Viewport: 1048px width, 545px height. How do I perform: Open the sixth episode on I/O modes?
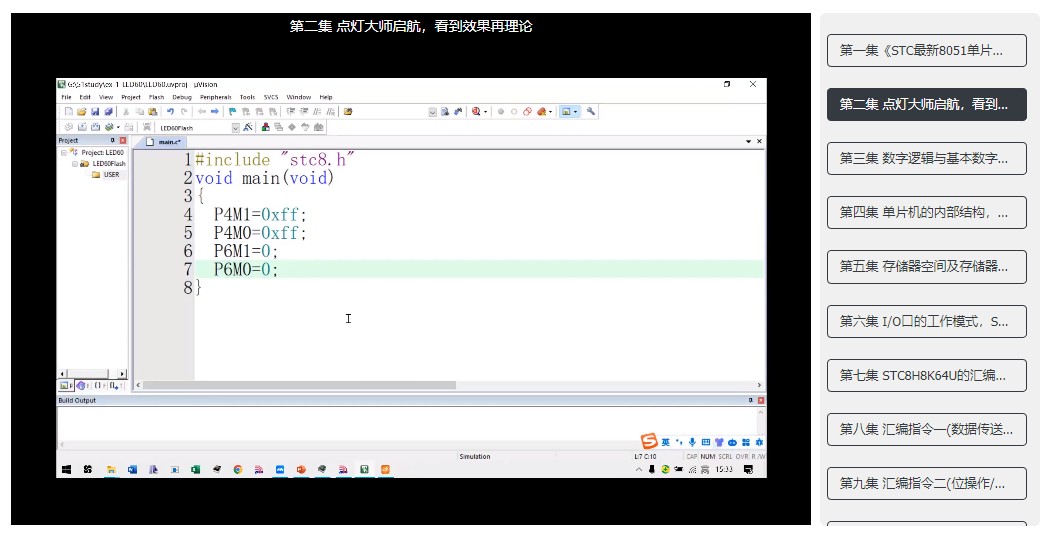coord(926,321)
